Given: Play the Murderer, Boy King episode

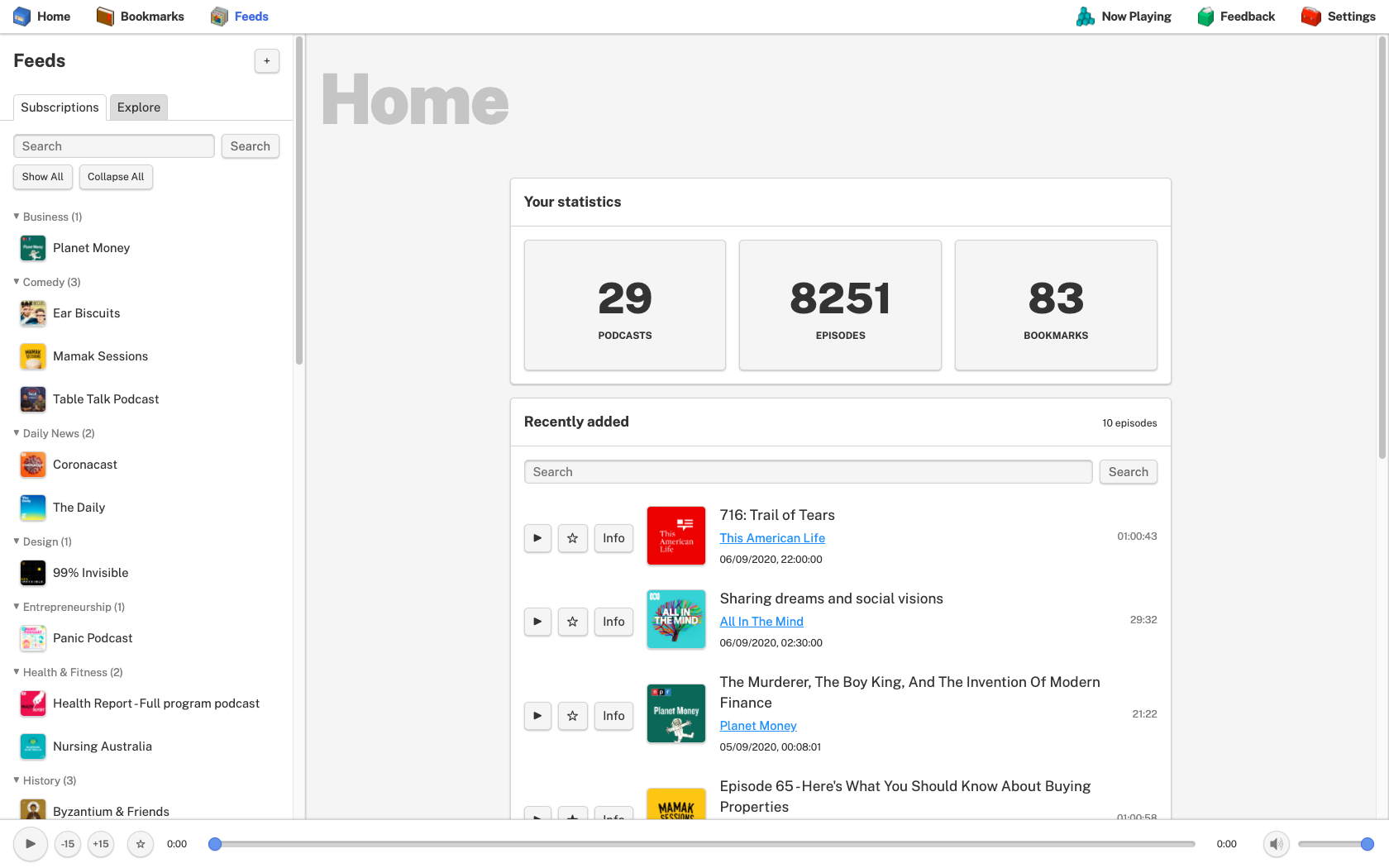Looking at the screenshot, I should 537,716.
